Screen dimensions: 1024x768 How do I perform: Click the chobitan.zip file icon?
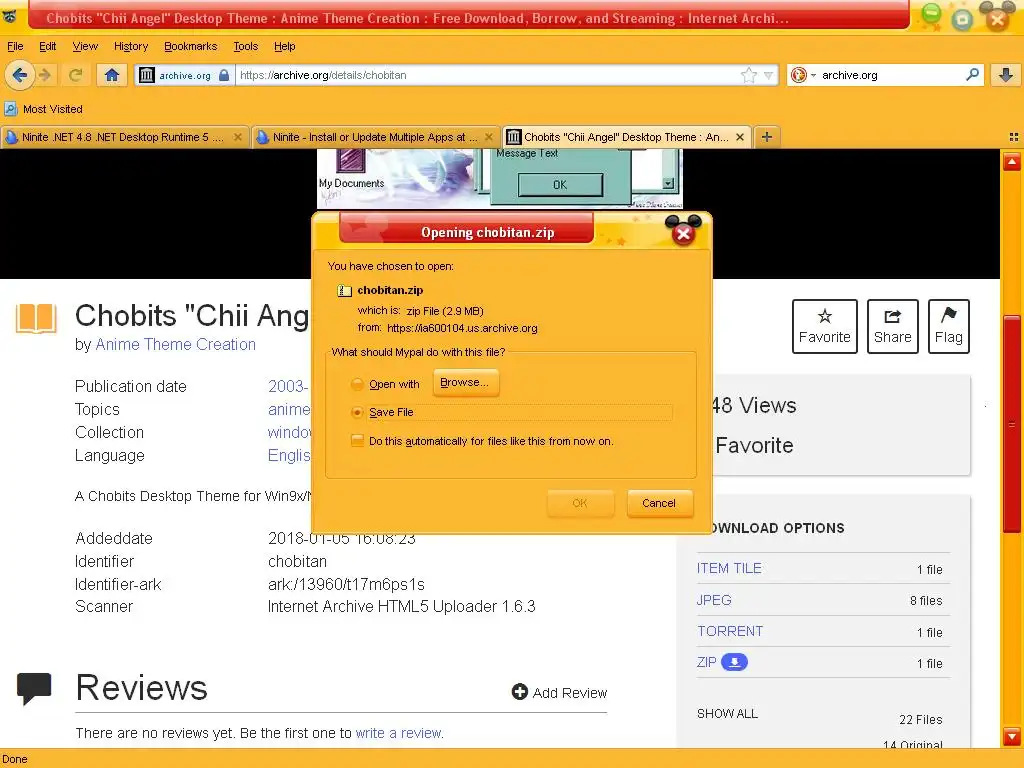(x=344, y=291)
